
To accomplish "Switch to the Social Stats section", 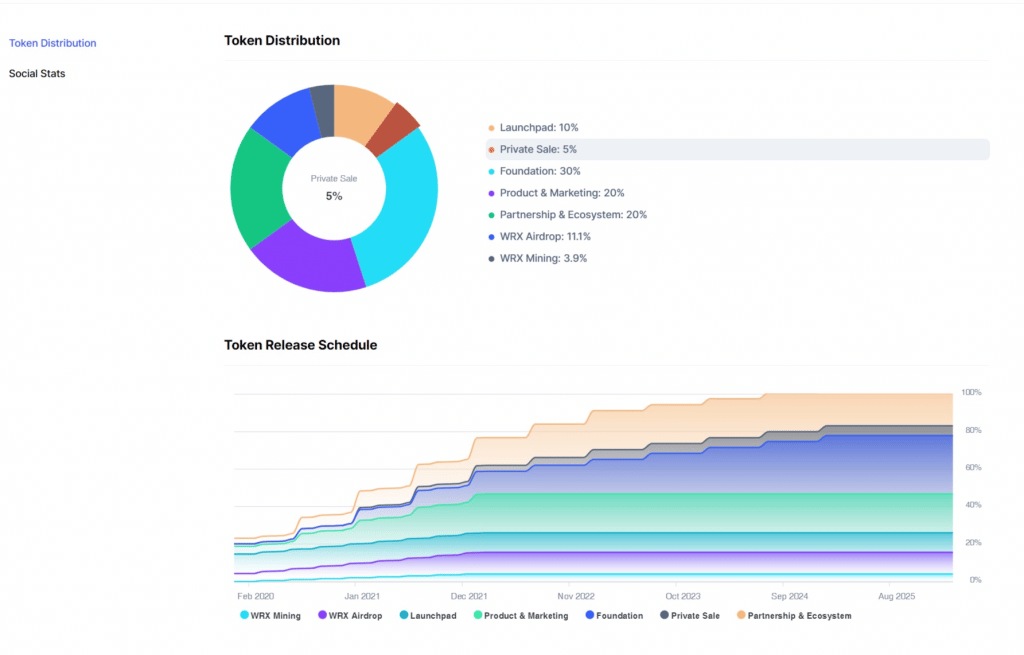I will (37, 73).
